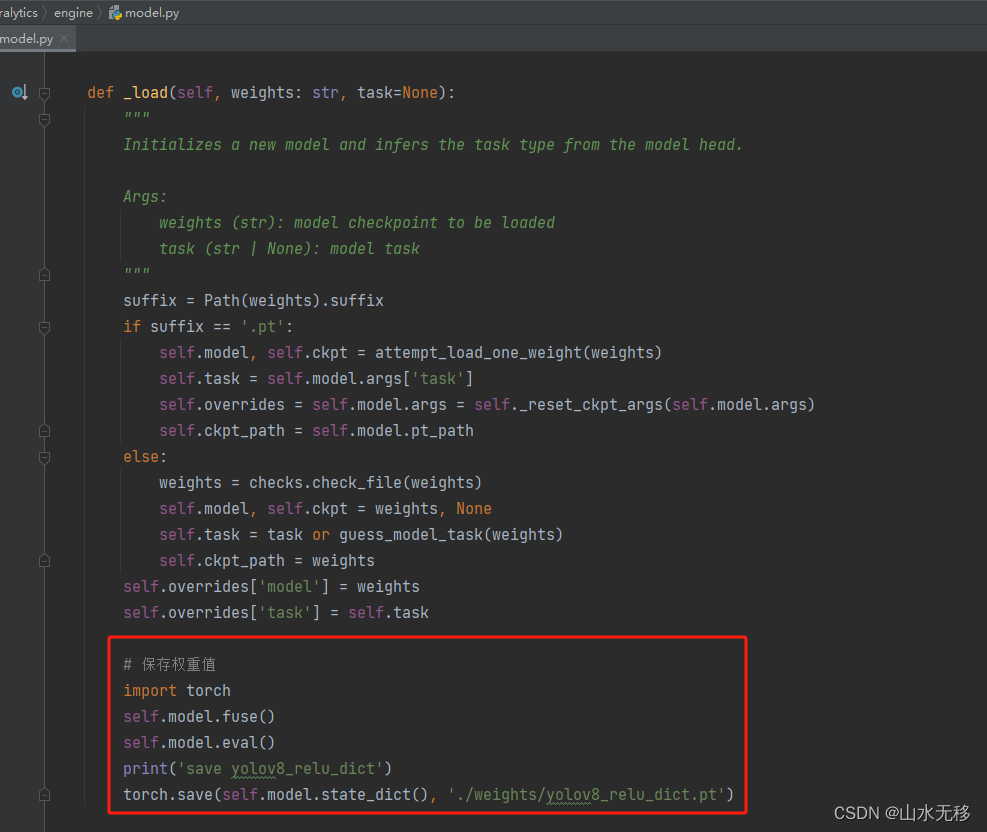The height and width of the screenshot is (832, 987).
Task: Click the task=None parameter
Action: [x=397, y=93]
